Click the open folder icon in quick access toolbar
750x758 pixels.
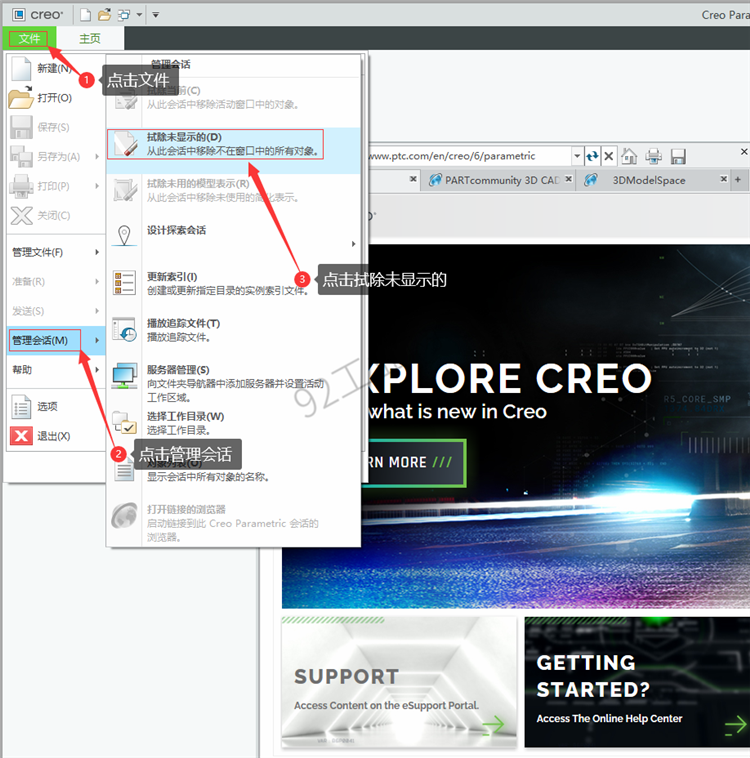[104, 15]
